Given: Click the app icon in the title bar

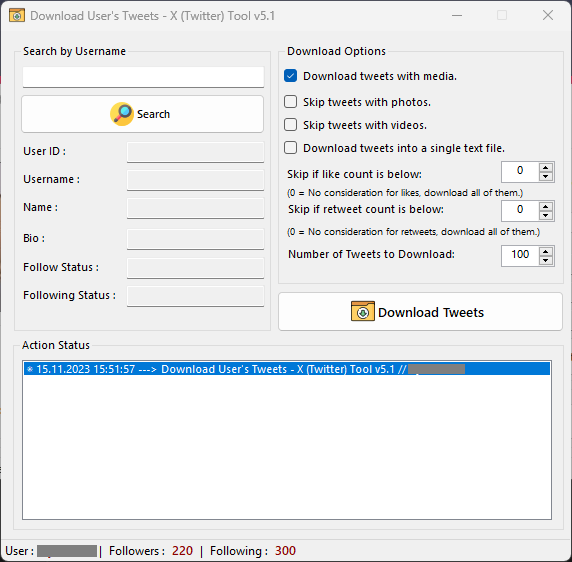Looking at the screenshot, I should click(x=17, y=16).
